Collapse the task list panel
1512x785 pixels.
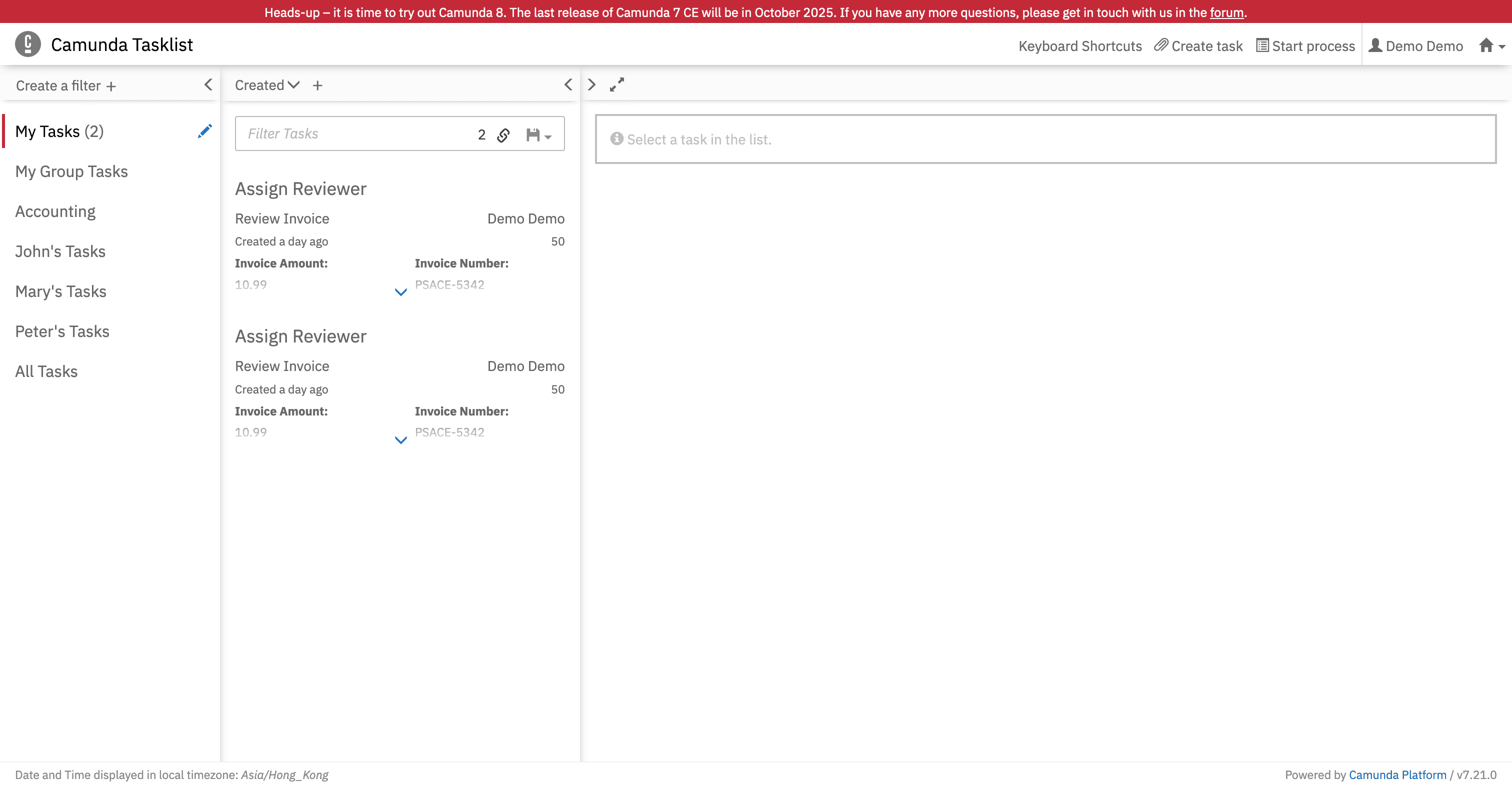[567, 84]
